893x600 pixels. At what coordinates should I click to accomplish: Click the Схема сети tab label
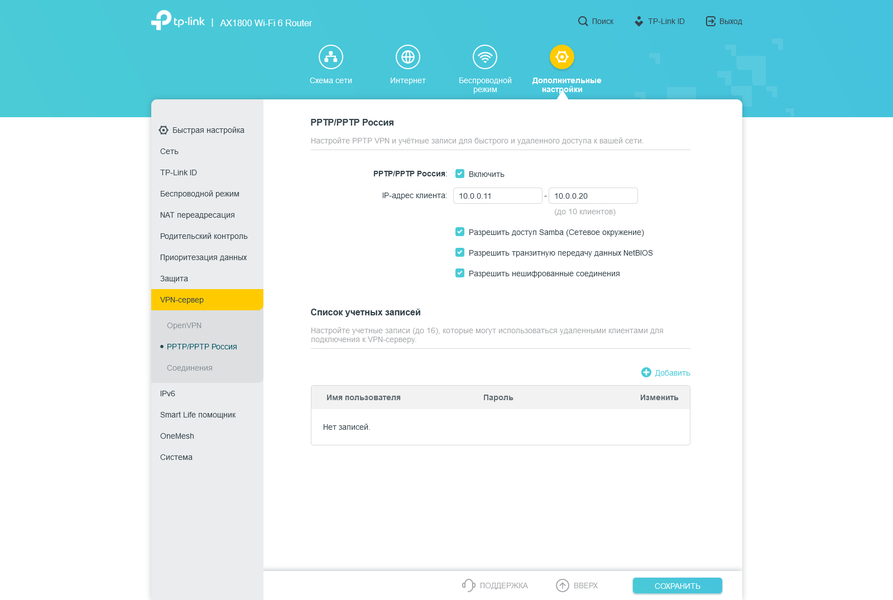331,80
